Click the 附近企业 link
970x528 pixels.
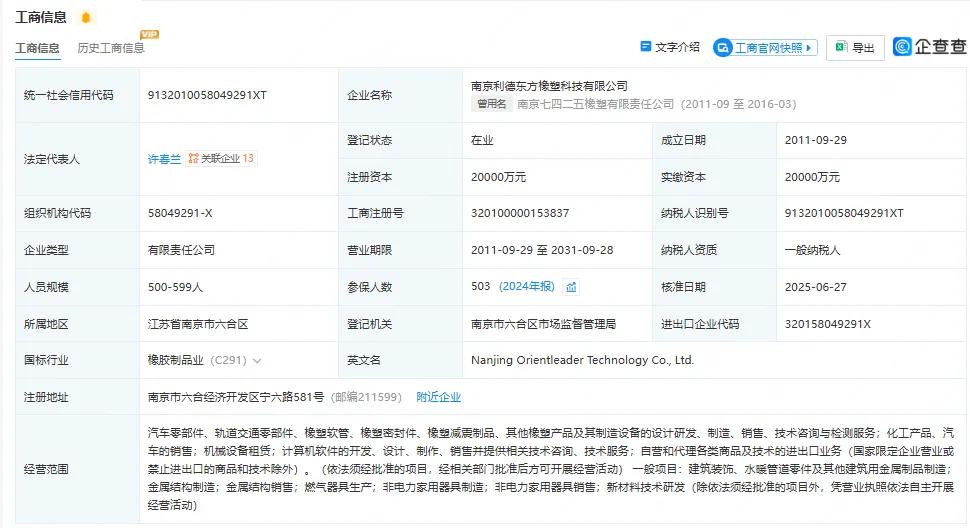click(x=438, y=397)
